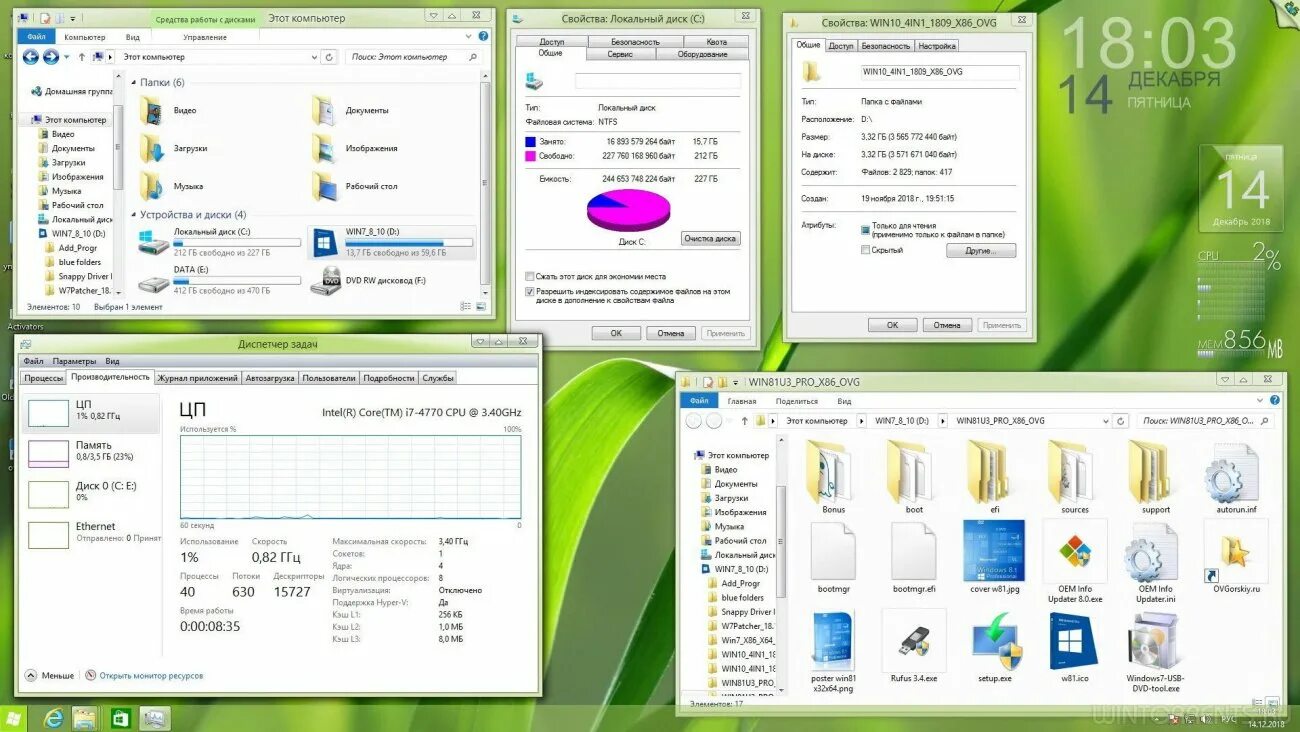1300x732 pixels.
Task: Switch to Безопасность tab in disk C properties
Action: click(635, 42)
